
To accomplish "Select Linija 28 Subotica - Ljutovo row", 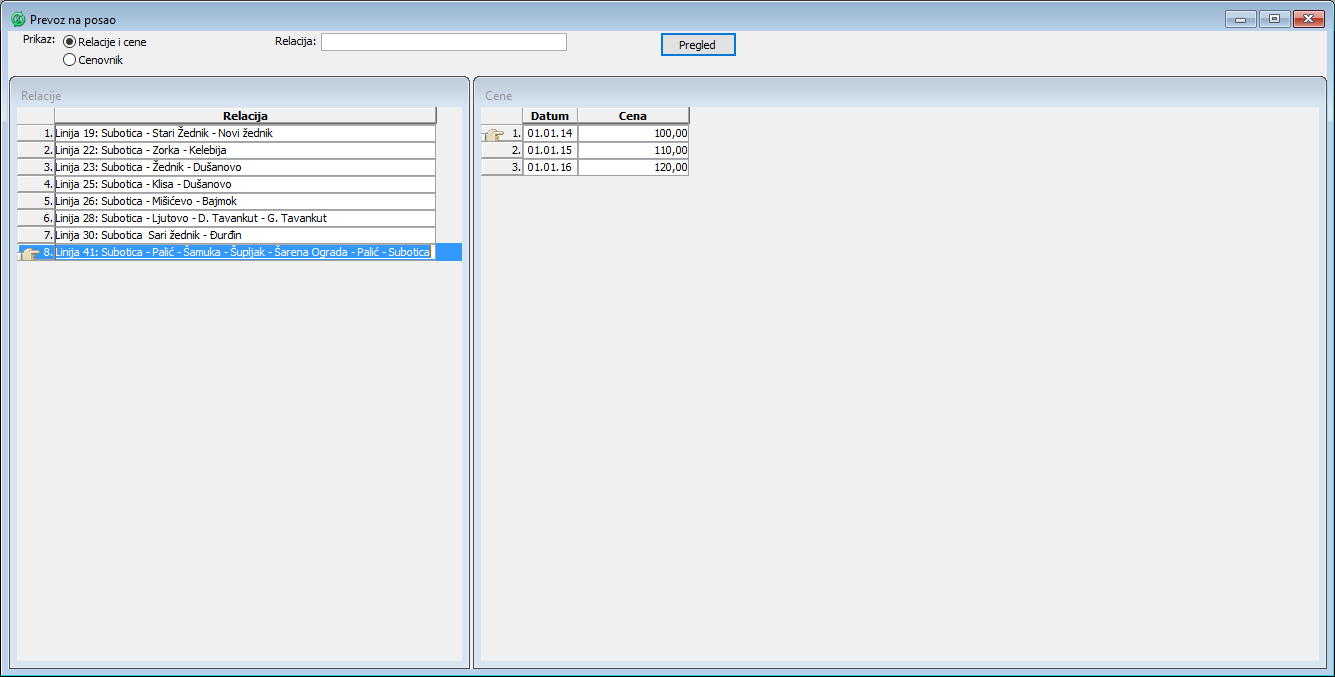I will 245,218.
